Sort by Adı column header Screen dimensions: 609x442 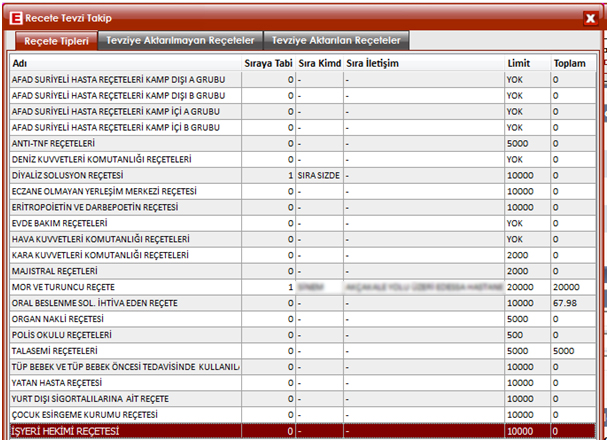pos(125,63)
